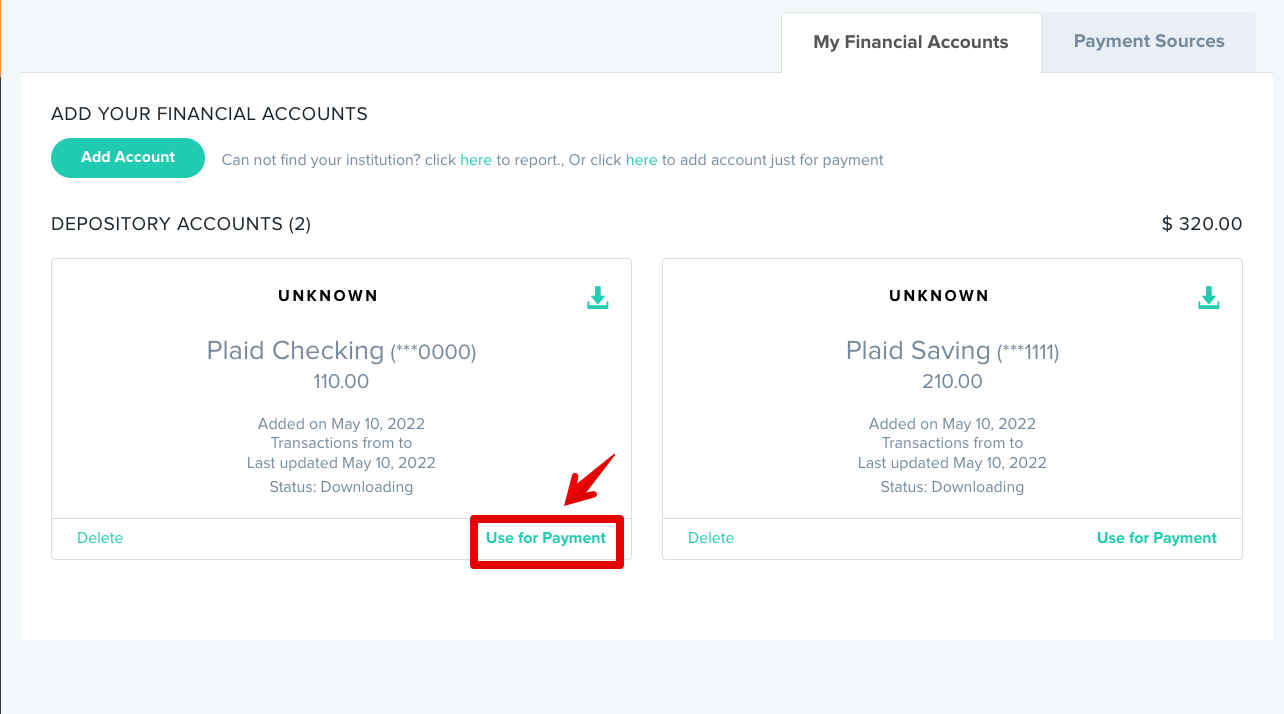The width and height of the screenshot is (1284, 714).
Task: Download transactions for the Plaid Checking account
Action: pos(597,296)
